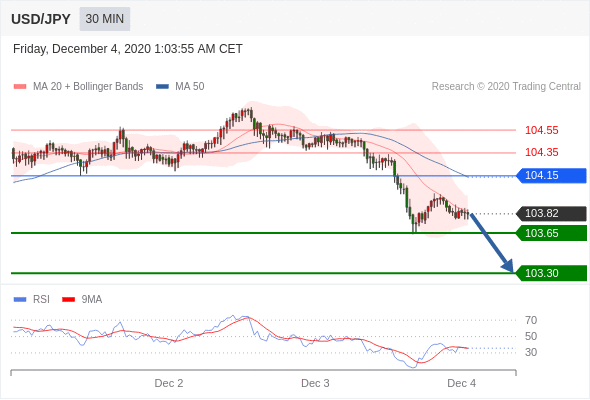Screen dimensions: 590x400
Task: Click the Dec 4 date axis label
Action: click(461, 383)
